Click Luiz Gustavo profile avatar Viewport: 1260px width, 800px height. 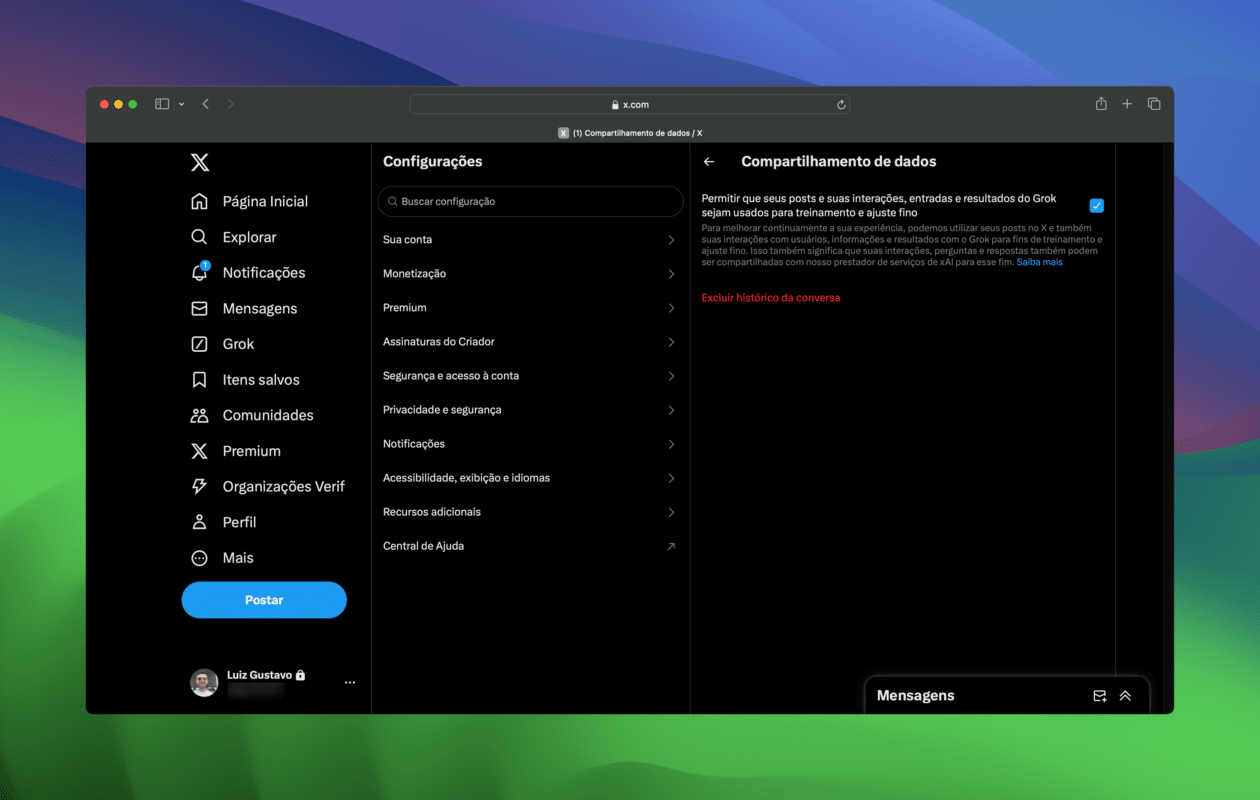point(204,682)
